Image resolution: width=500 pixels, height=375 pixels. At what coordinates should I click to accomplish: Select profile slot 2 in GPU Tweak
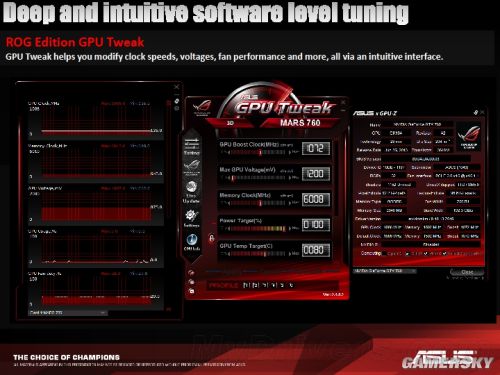click(255, 285)
